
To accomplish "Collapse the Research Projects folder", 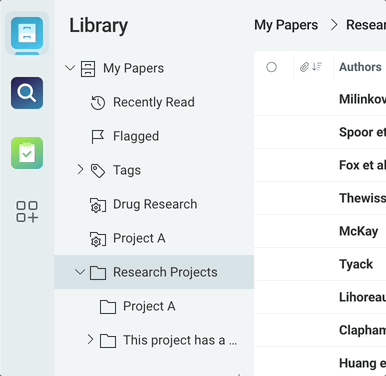I will pos(80,272).
